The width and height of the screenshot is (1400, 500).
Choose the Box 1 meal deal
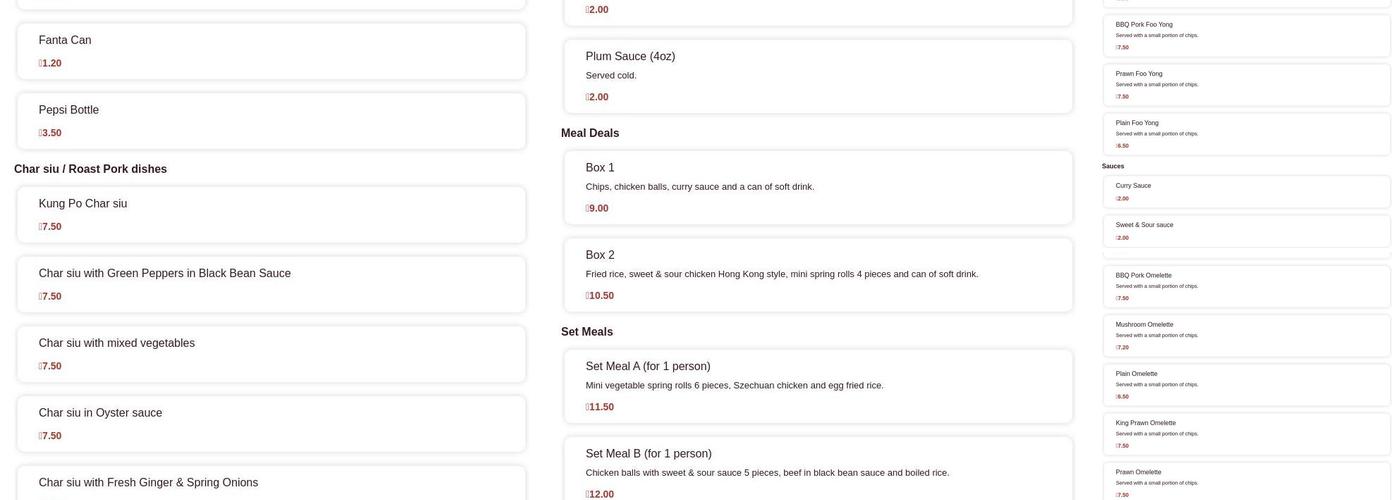[x=818, y=187]
